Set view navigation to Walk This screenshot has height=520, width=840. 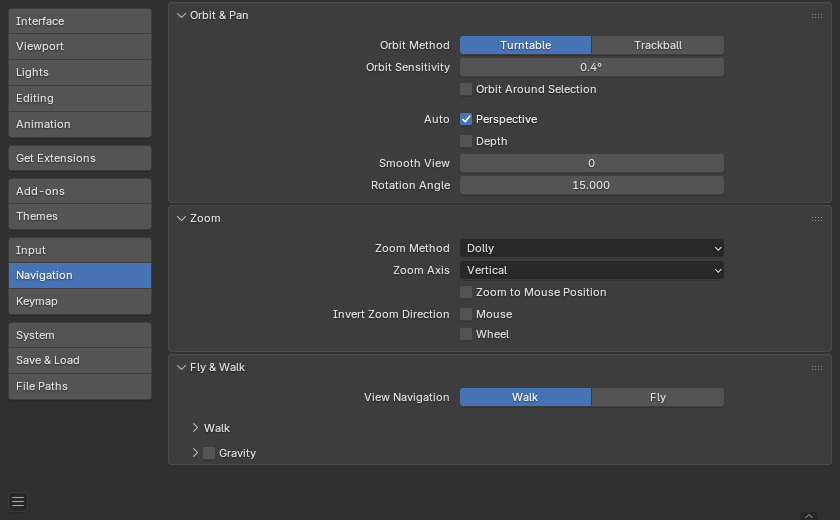pos(526,397)
